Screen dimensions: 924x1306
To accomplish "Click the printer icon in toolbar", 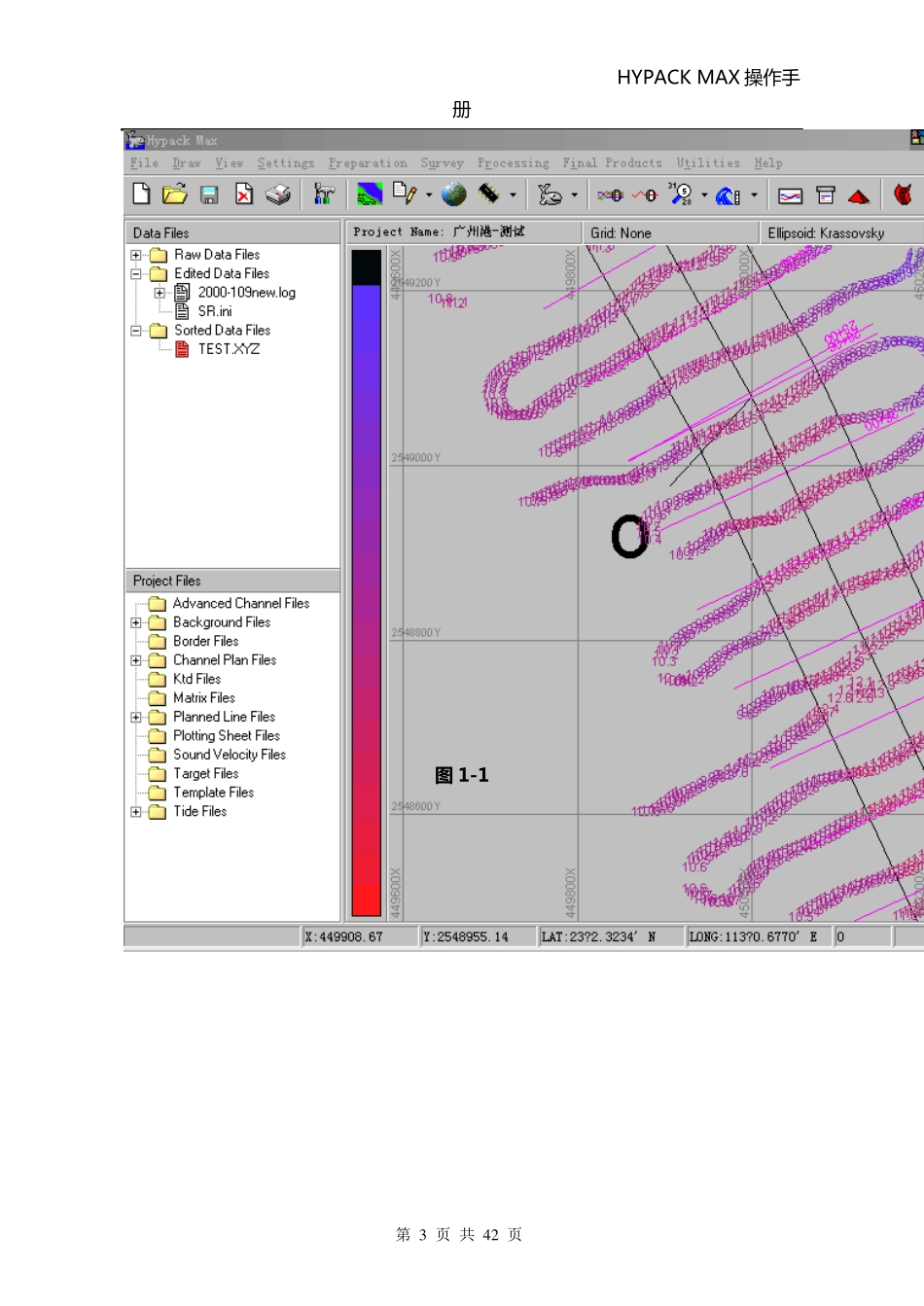I will (278, 195).
